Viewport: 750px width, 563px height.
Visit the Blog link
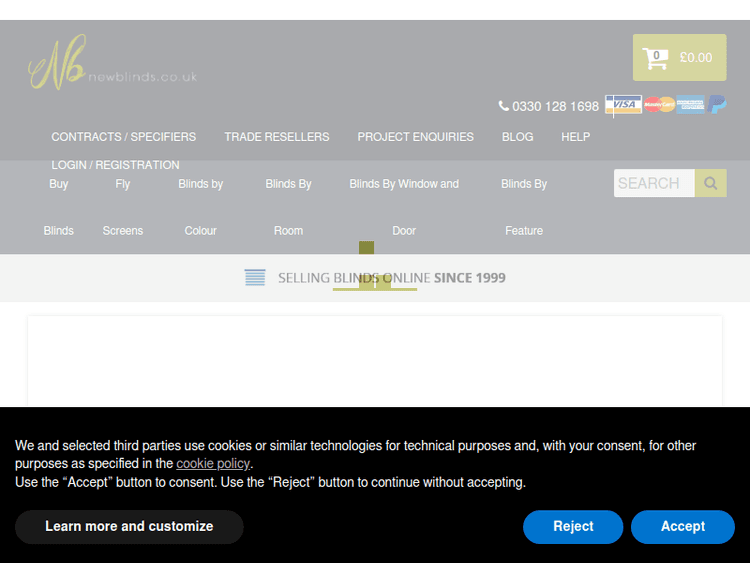[x=517, y=137]
